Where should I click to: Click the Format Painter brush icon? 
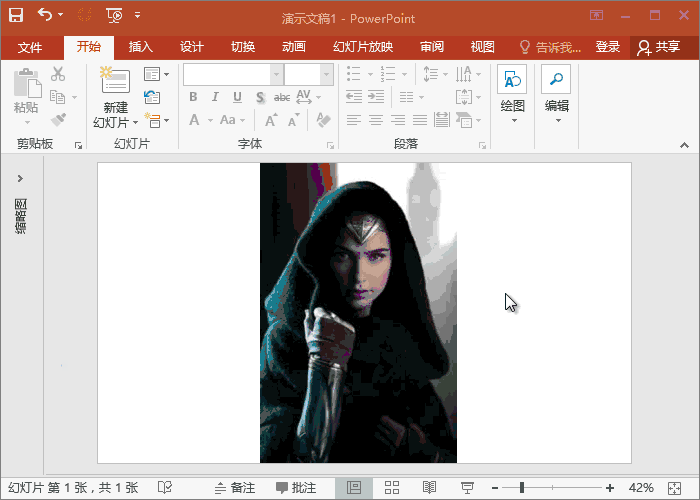click(58, 120)
